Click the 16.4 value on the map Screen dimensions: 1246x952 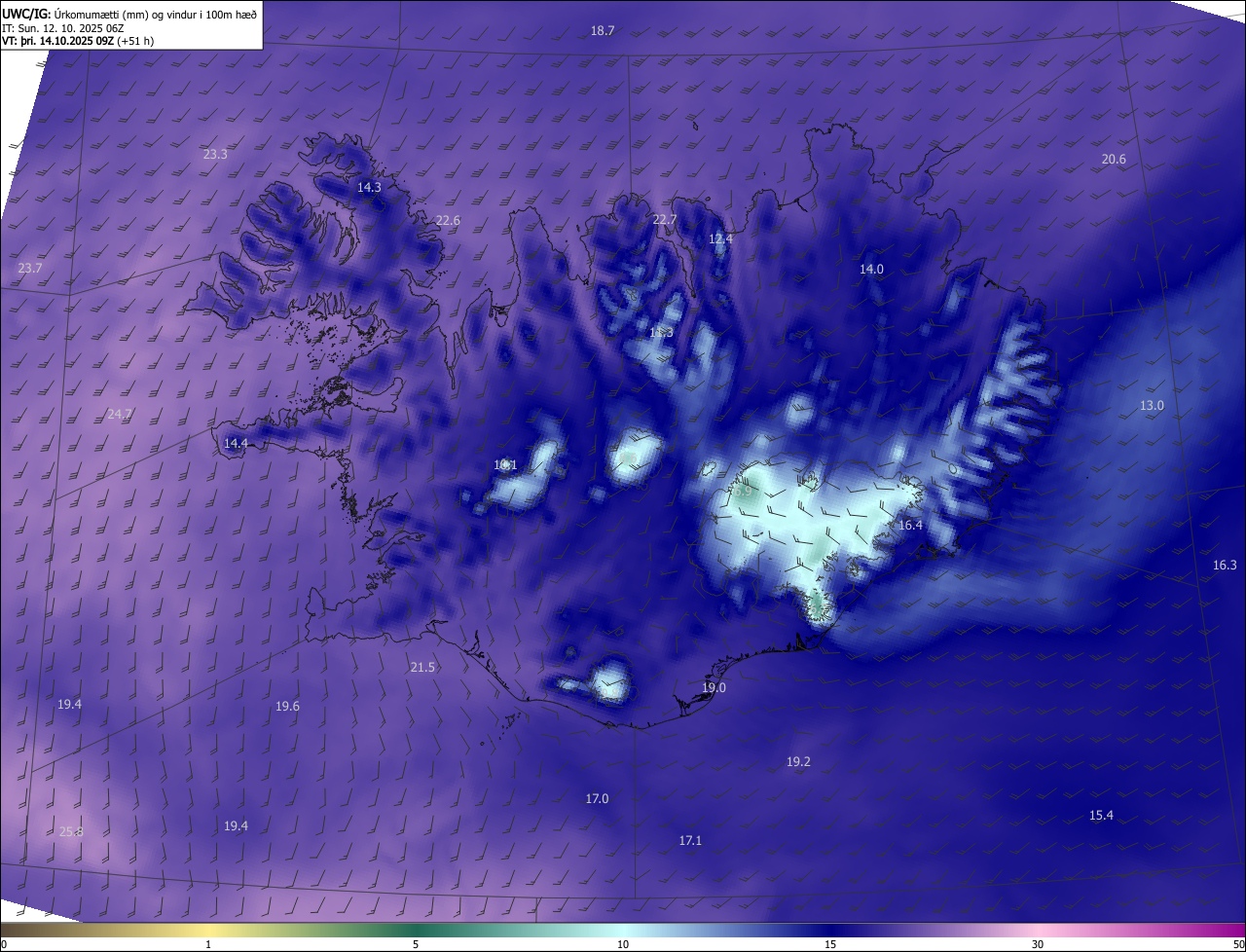910,525
